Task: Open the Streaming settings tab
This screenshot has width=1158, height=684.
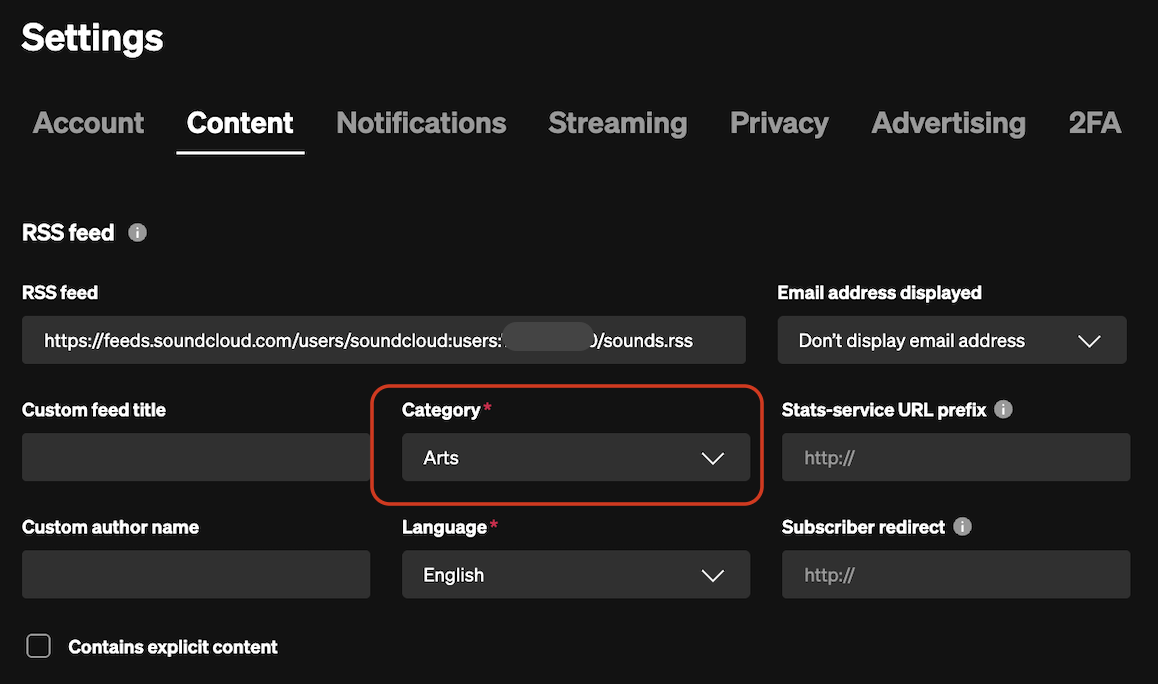Action: 617,123
